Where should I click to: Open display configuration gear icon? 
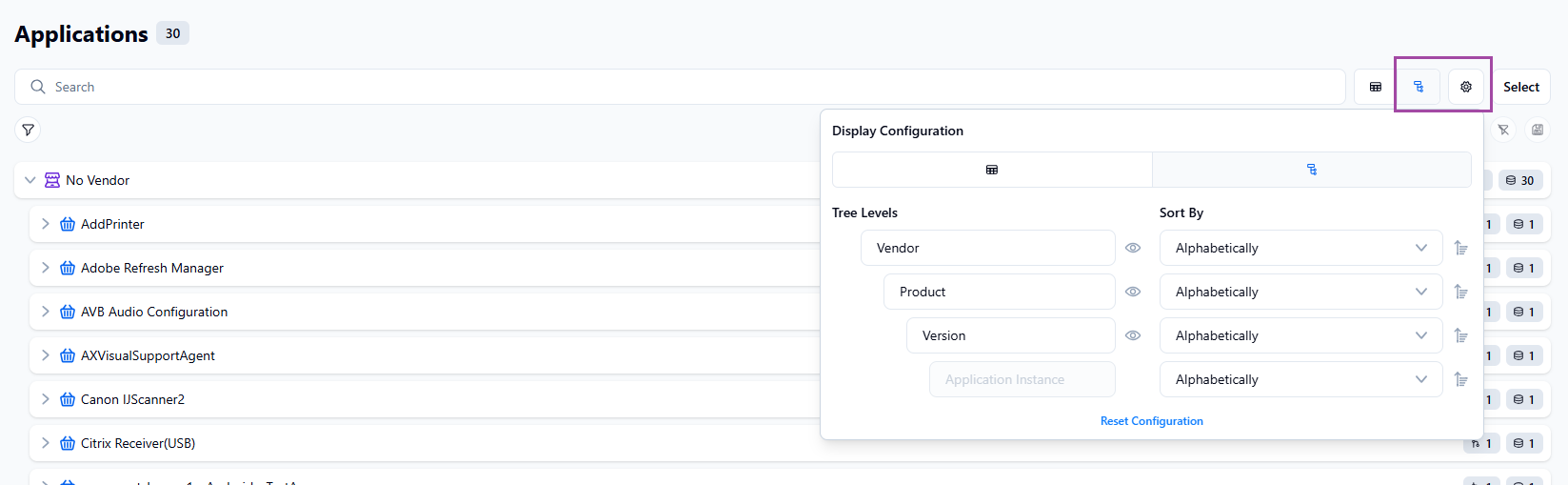(1466, 87)
